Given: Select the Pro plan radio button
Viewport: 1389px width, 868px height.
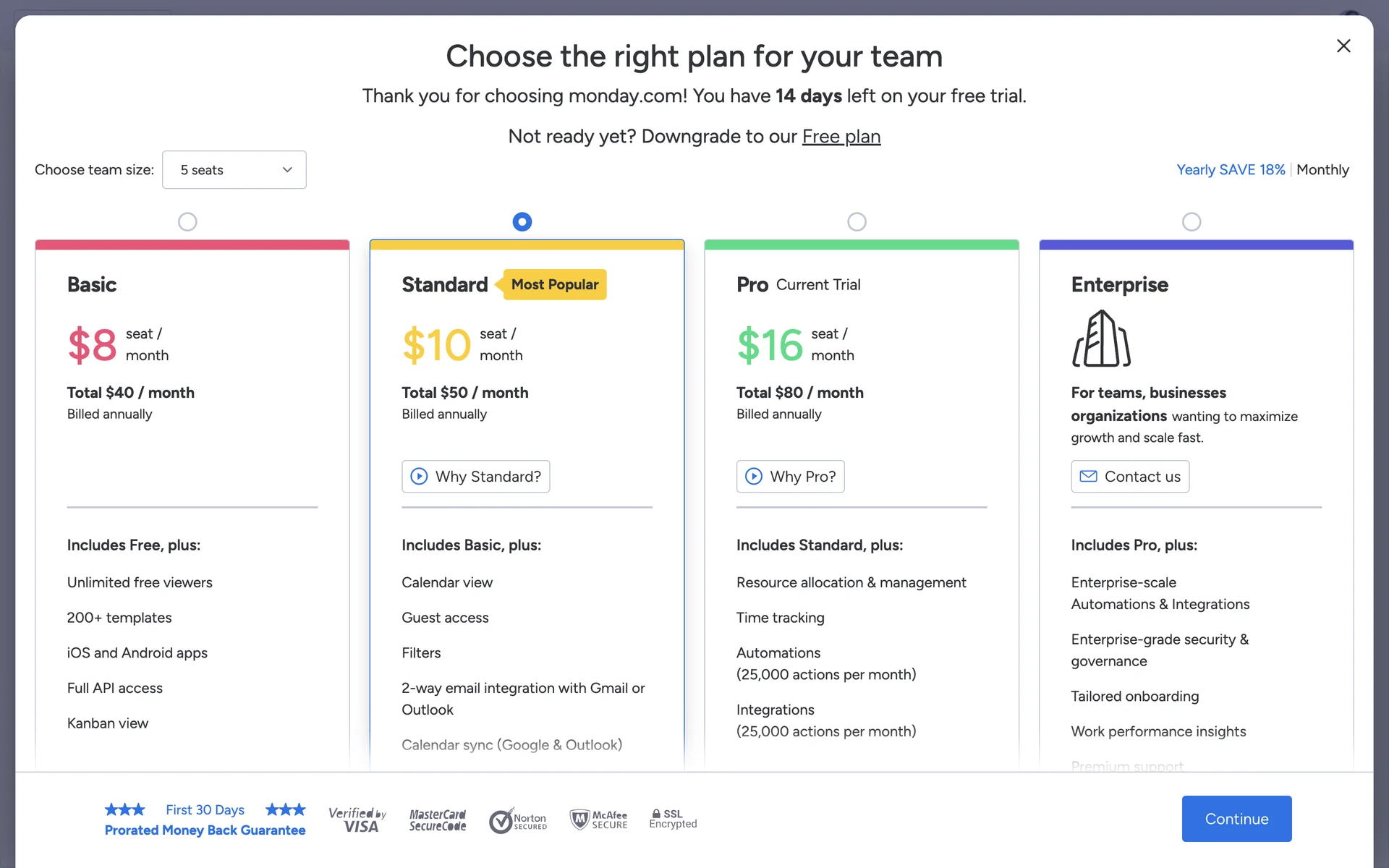Looking at the screenshot, I should pyautogui.click(x=857, y=221).
